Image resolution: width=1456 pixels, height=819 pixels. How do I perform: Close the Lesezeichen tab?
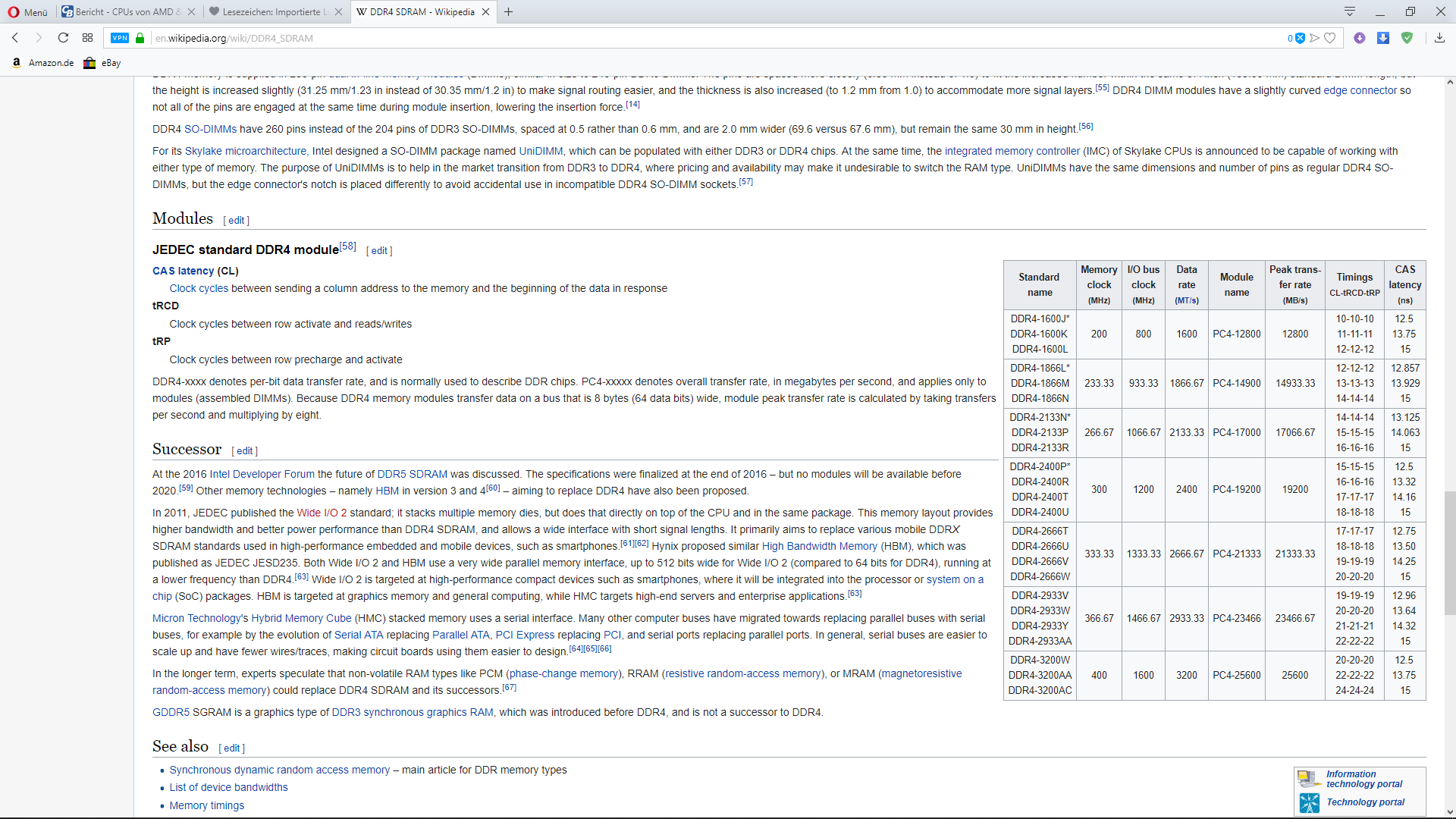(x=338, y=12)
